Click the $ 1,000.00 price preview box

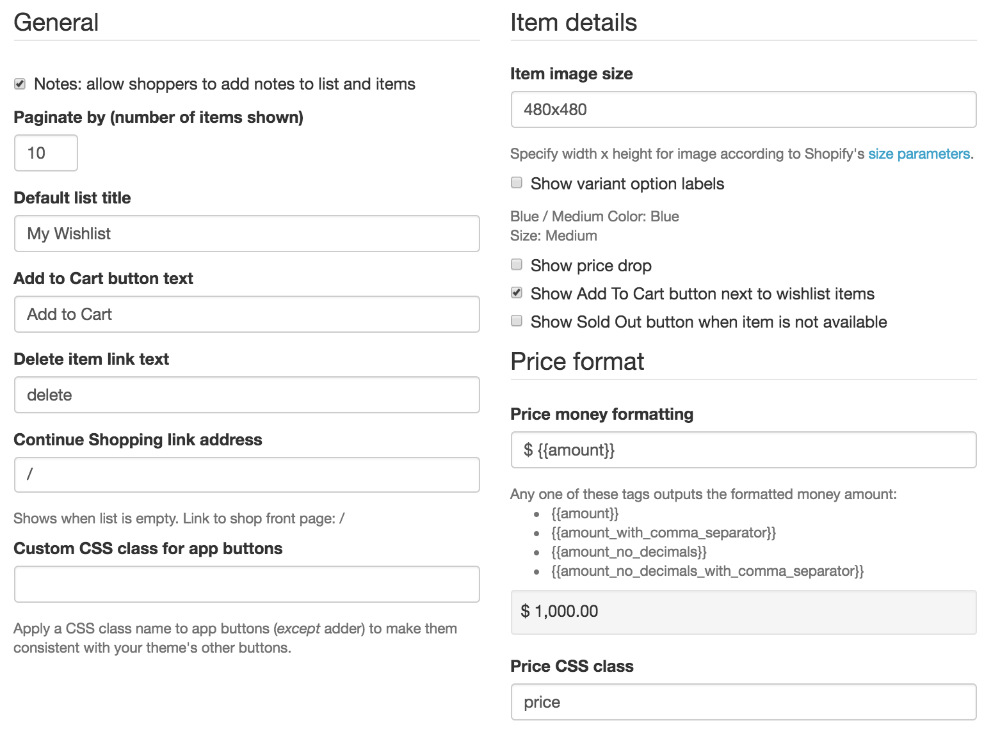743,611
